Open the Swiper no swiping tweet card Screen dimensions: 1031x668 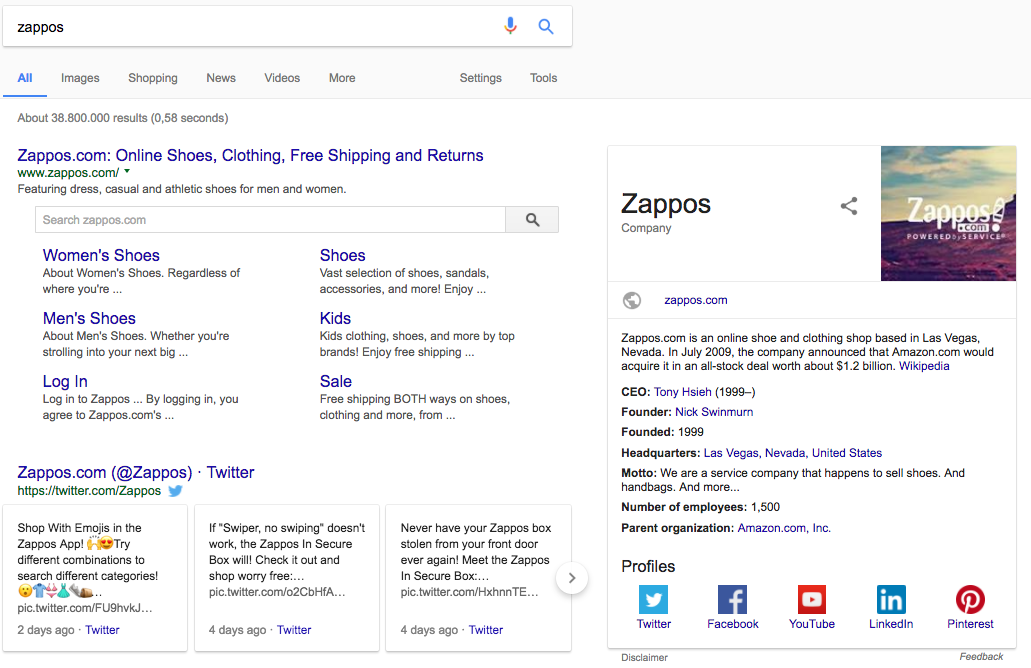click(x=287, y=578)
